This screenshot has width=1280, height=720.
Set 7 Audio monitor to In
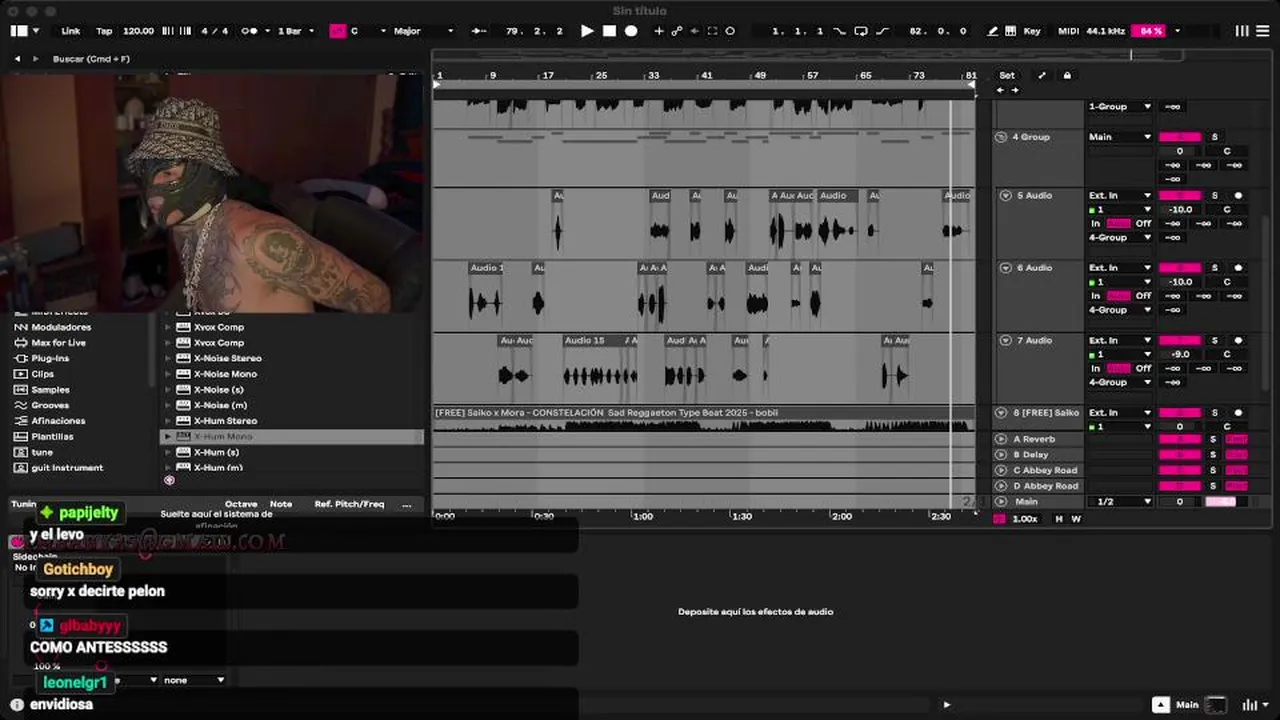[1095, 368]
